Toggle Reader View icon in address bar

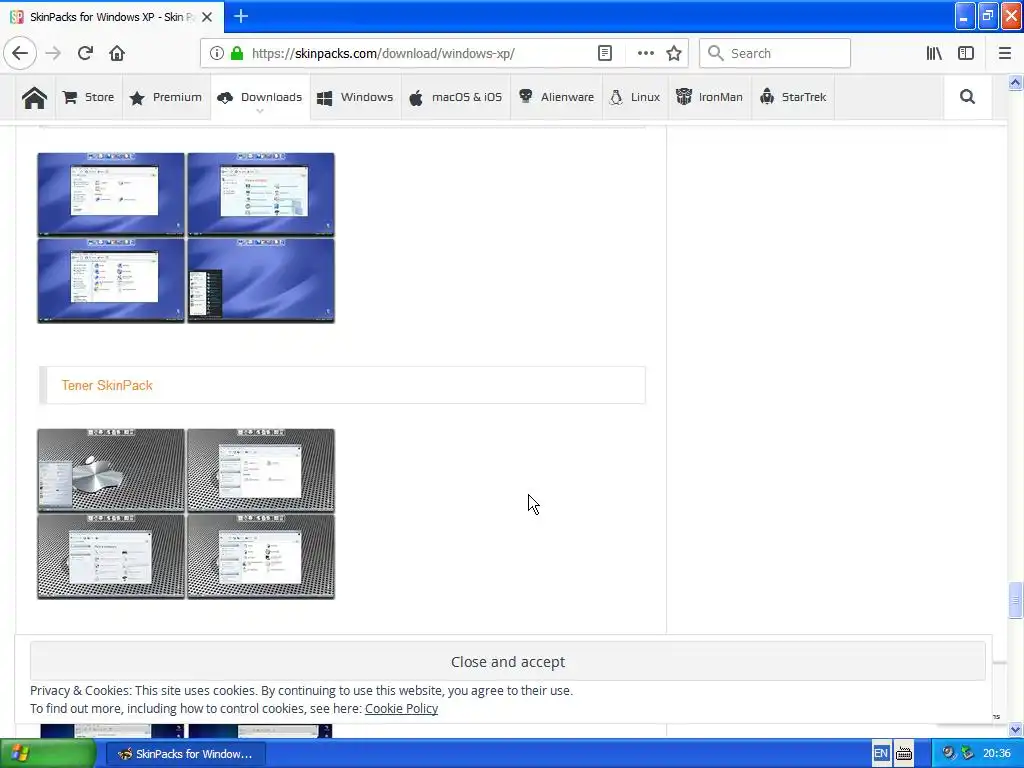(x=605, y=54)
